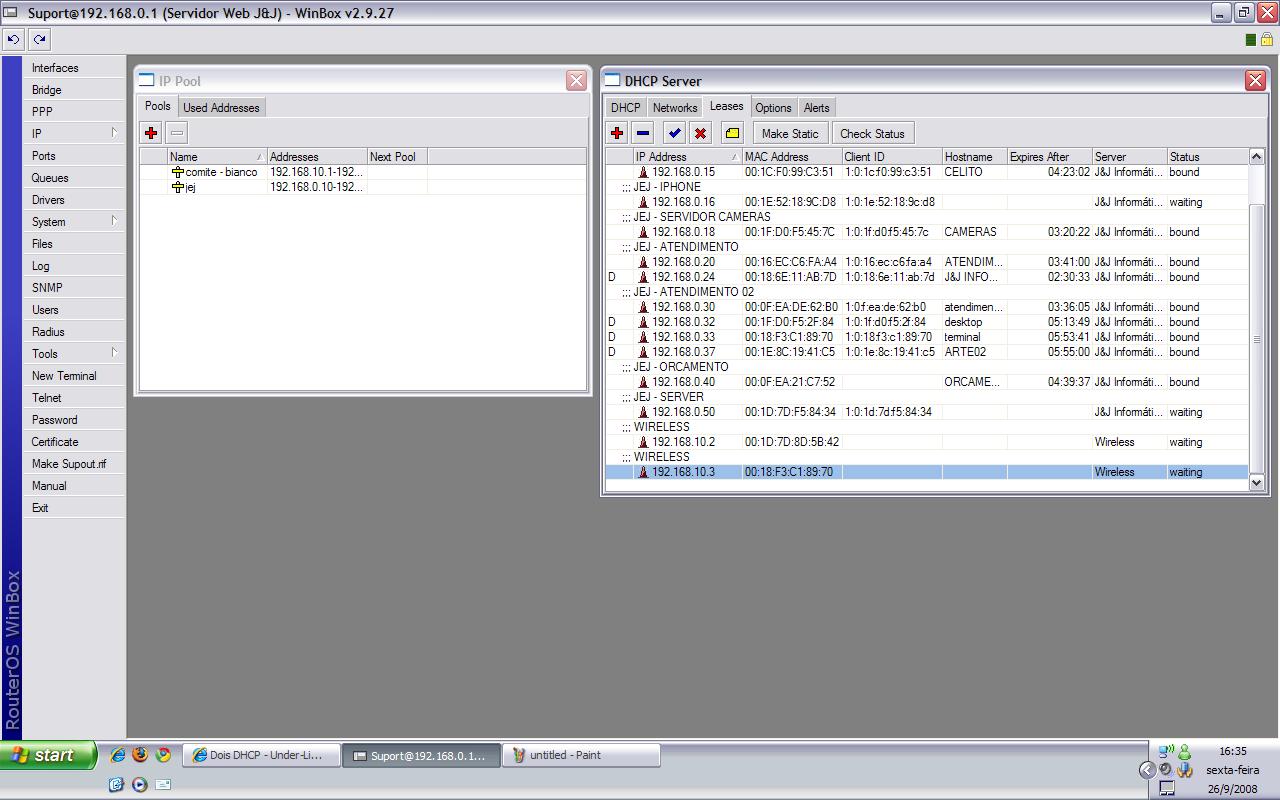This screenshot has width=1280, height=800.
Task: Open Interfaces from the sidebar menu
Action: click(73, 67)
